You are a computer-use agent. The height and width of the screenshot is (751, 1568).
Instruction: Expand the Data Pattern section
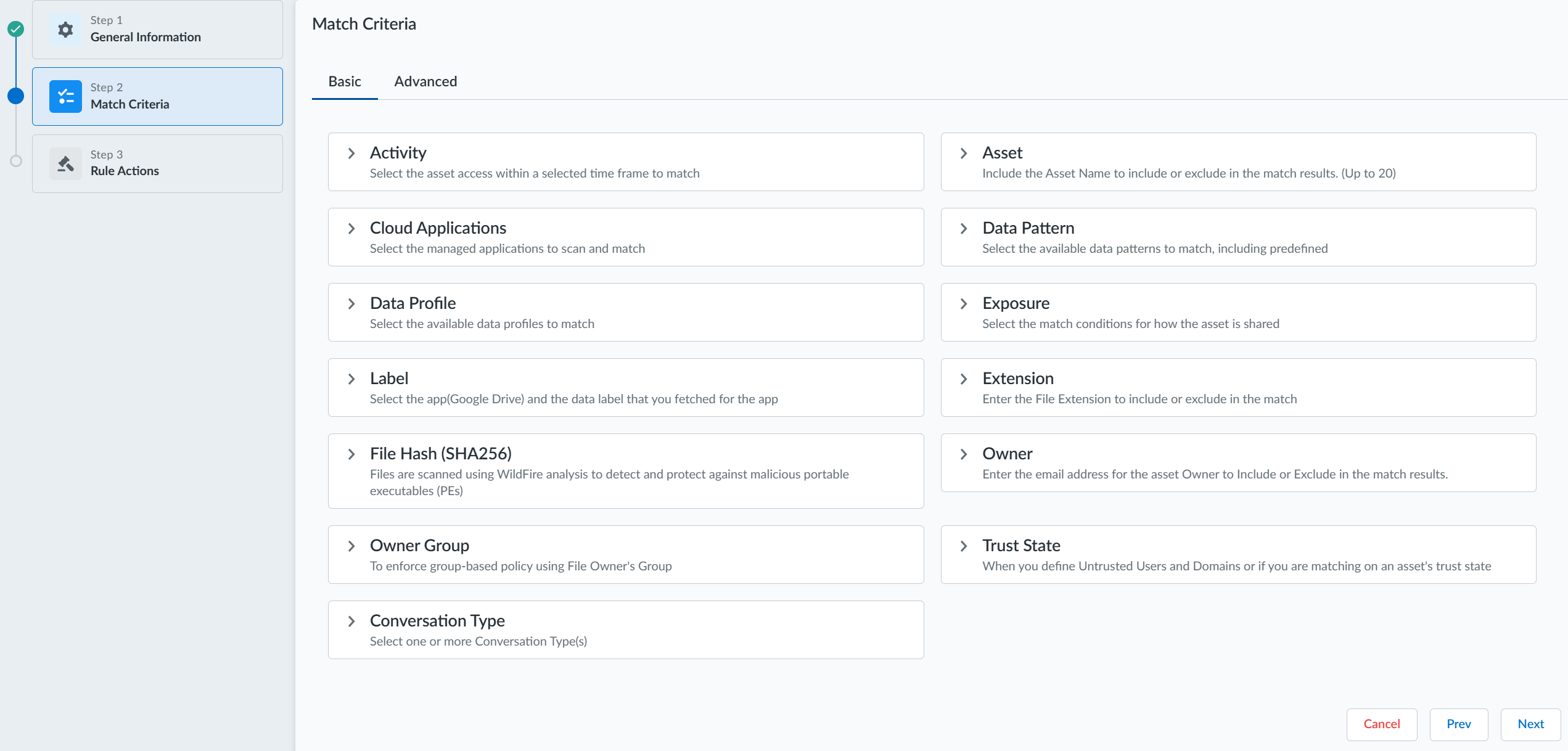pos(964,228)
